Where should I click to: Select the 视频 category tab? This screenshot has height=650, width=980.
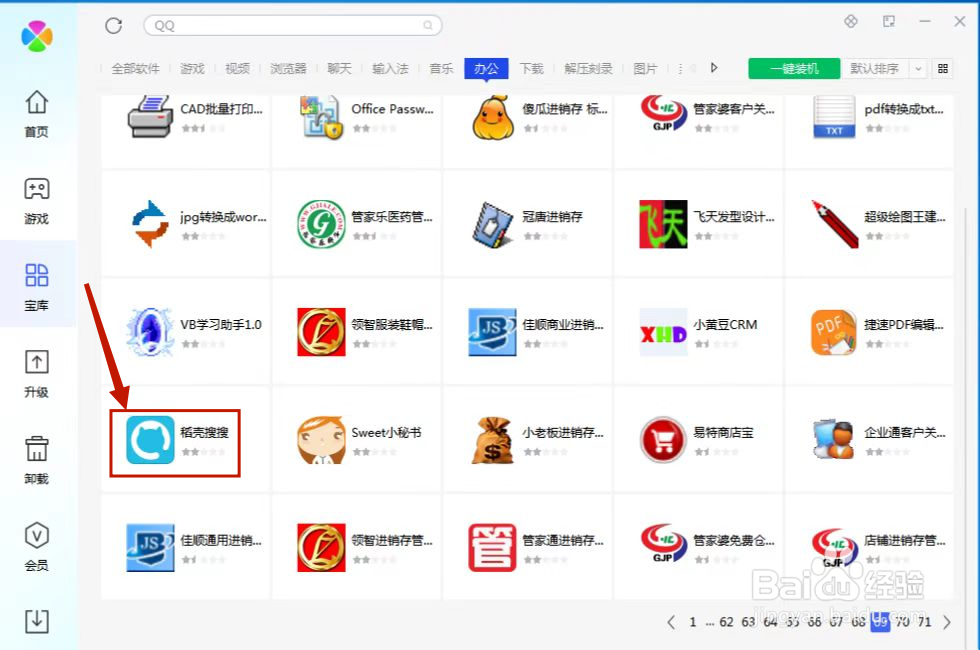[237, 68]
